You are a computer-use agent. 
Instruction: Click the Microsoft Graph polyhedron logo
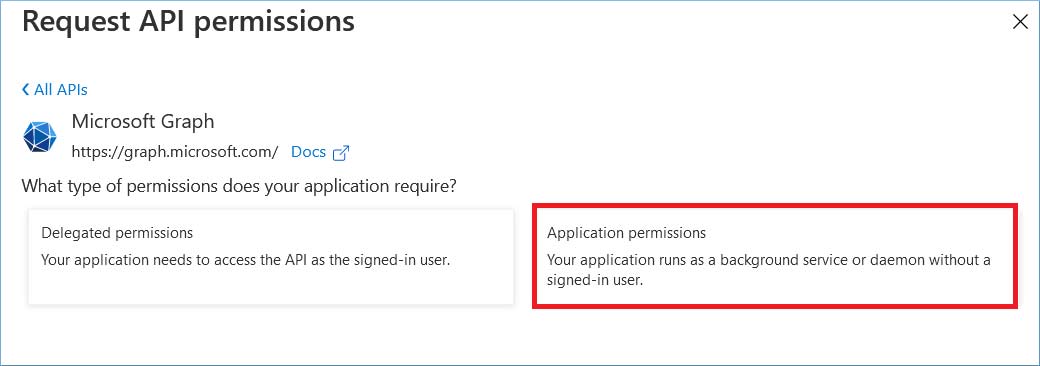point(40,137)
